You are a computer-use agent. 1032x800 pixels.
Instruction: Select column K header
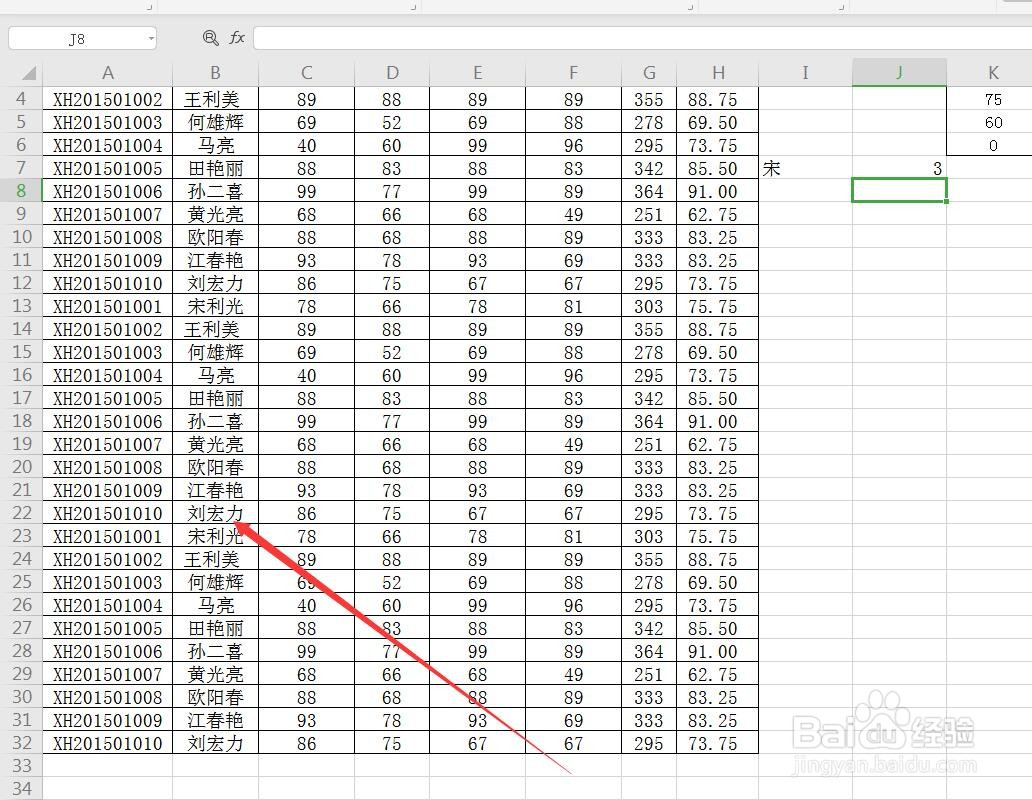pos(993,72)
